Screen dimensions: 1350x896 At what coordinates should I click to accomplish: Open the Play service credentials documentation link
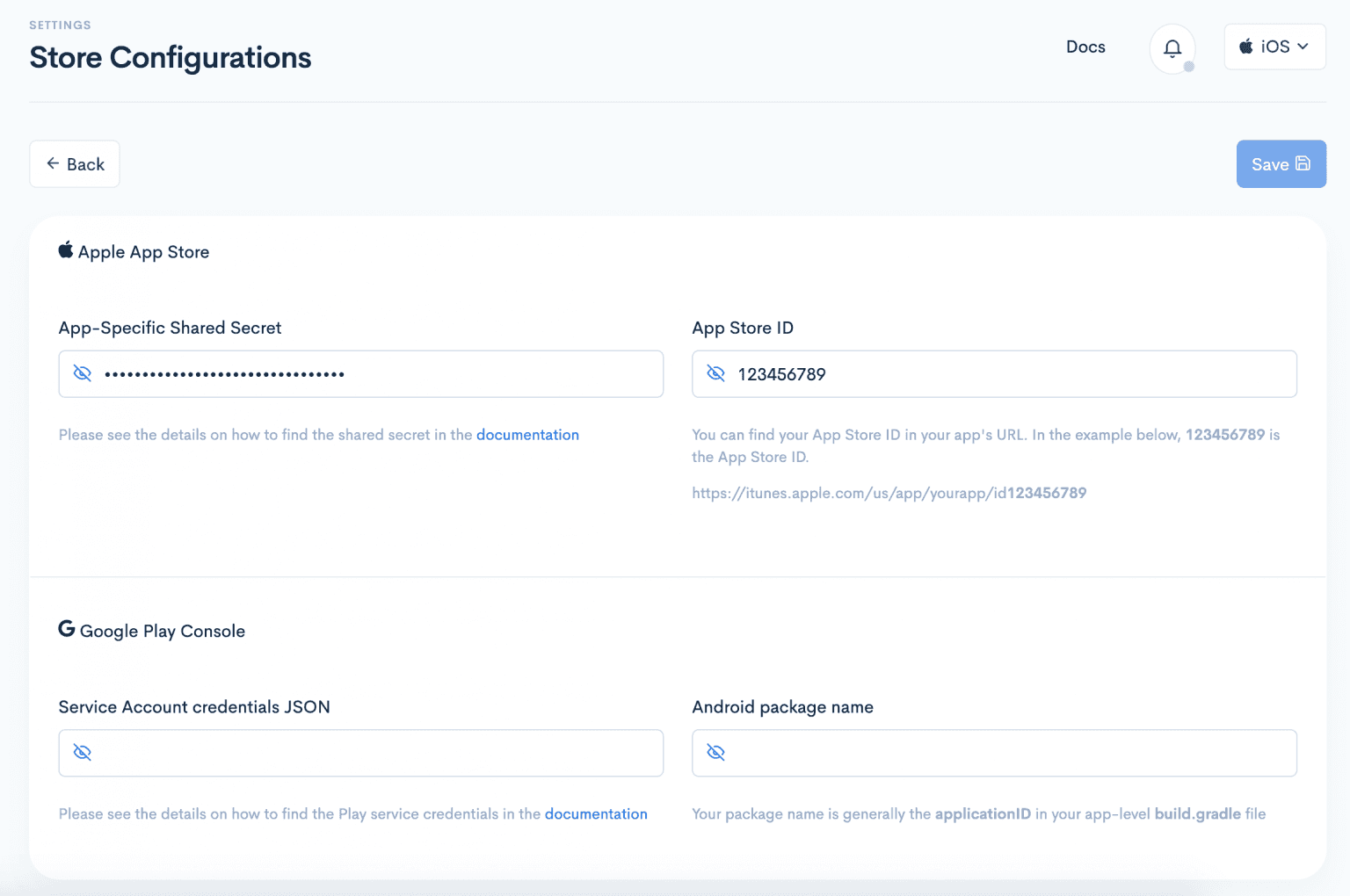pyautogui.click(x=596, y=813)
